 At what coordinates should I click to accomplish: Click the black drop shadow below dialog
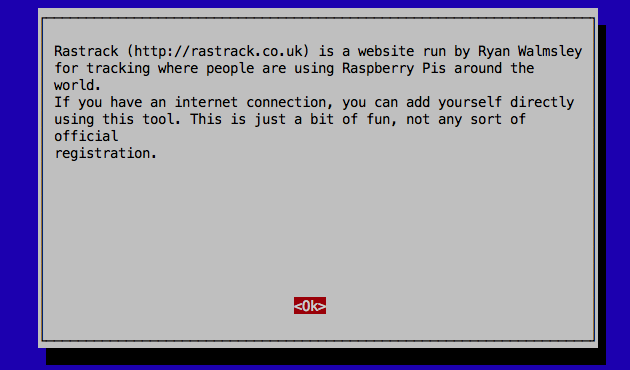coord(326,356)
